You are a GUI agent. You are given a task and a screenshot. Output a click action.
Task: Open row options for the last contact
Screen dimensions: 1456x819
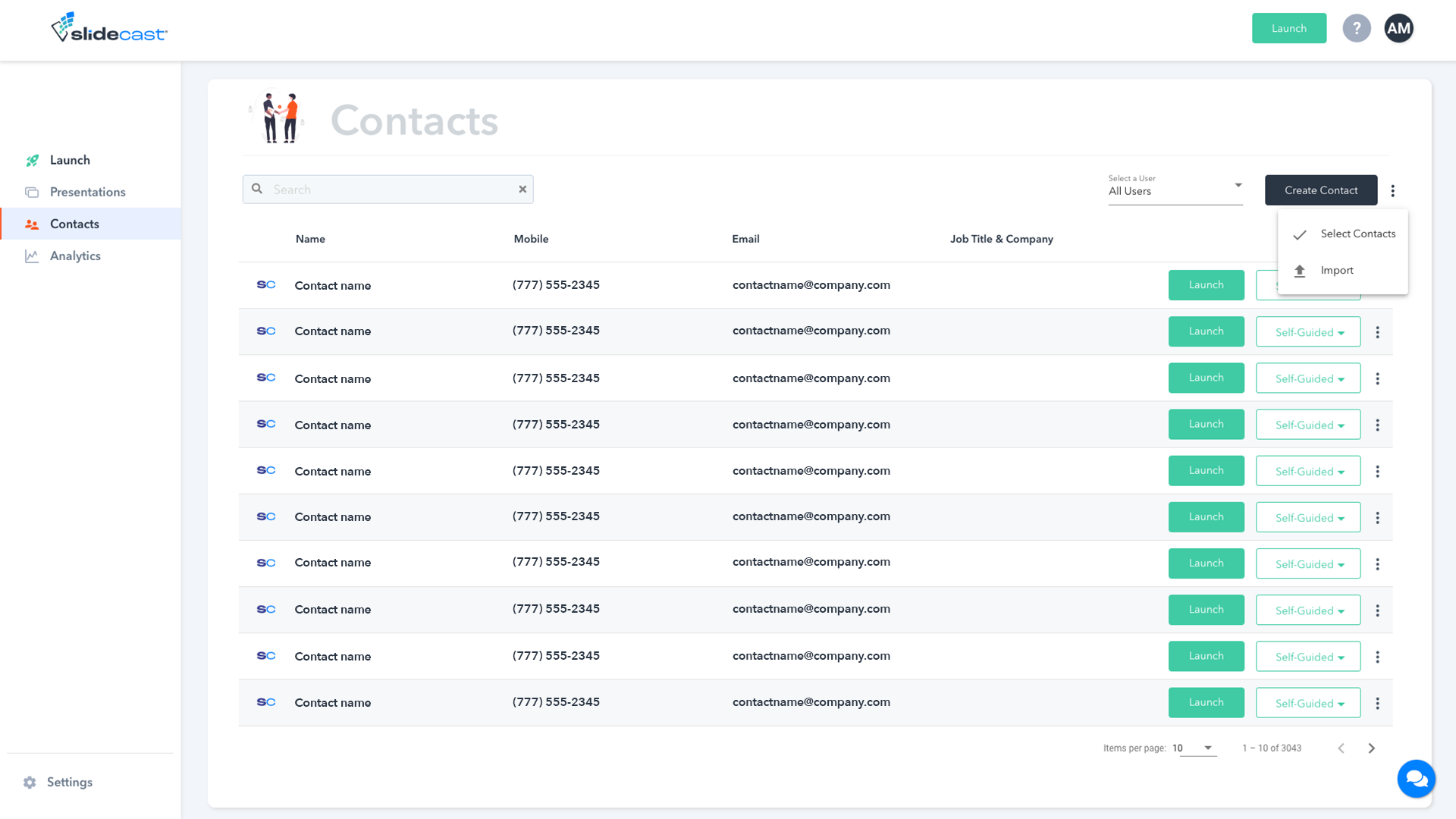(1377, 703)
